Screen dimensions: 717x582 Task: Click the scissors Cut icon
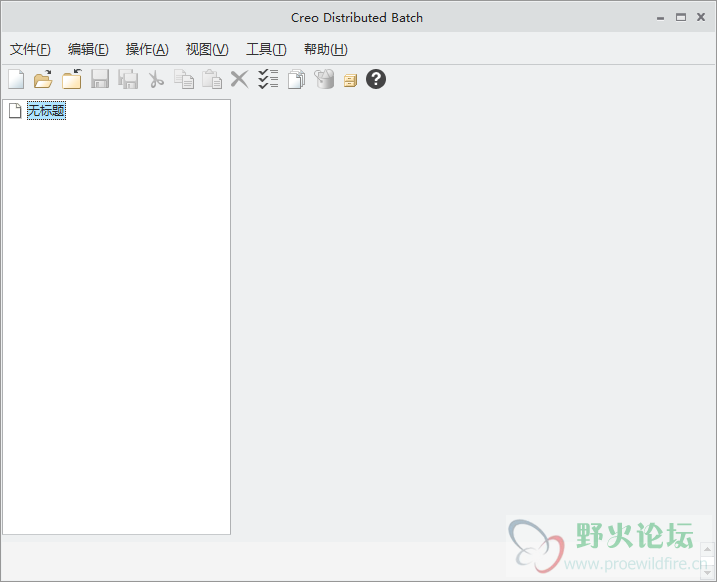click(x=156, y=79)
